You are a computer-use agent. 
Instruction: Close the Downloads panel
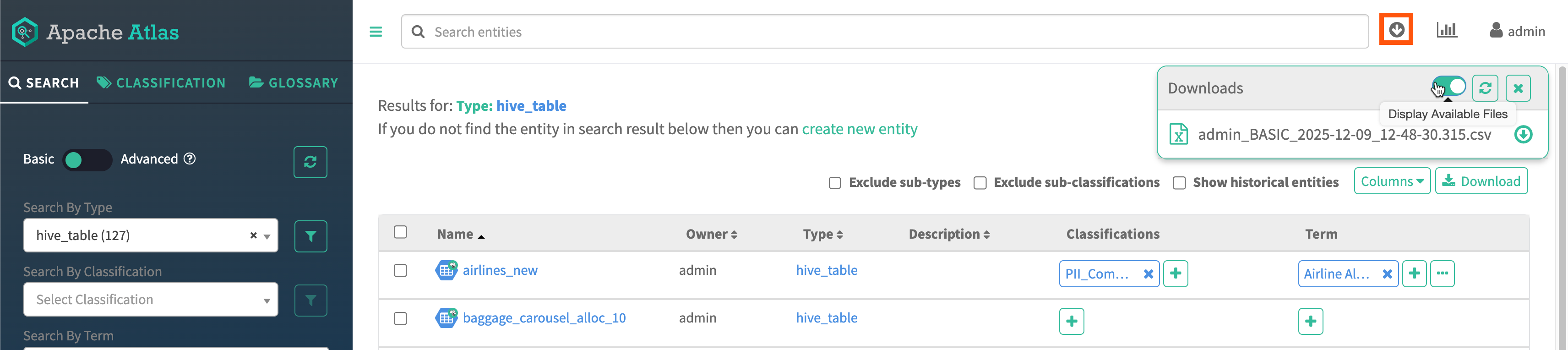point(1518,88)
